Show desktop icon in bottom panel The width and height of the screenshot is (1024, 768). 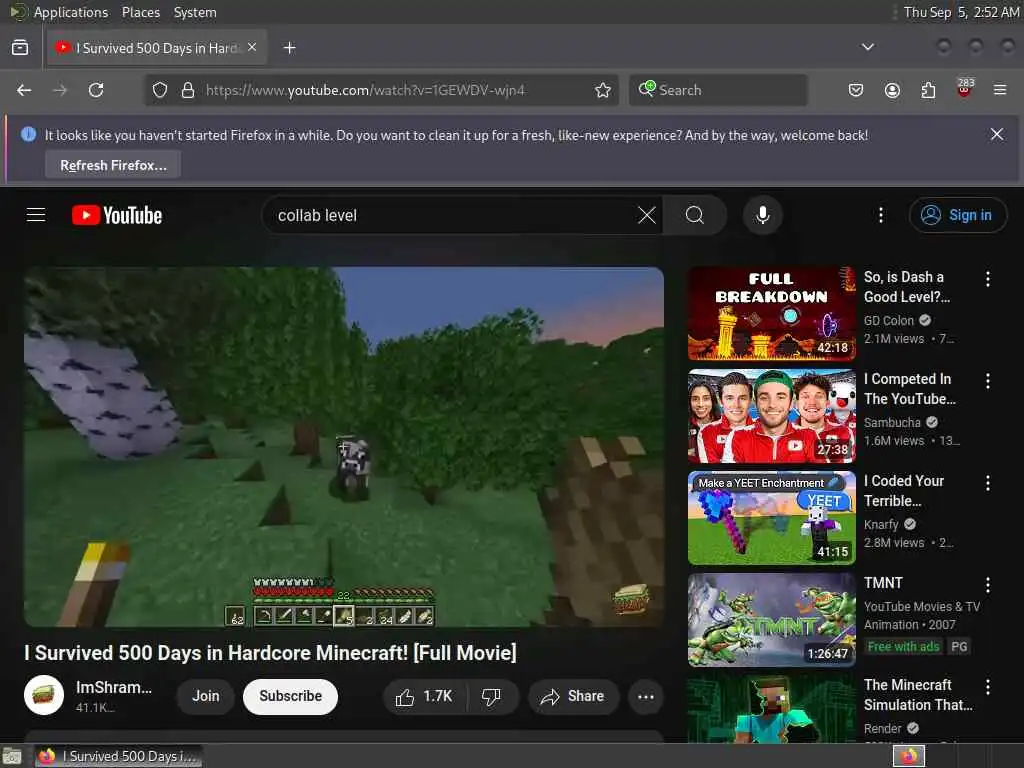click(12, 756)
